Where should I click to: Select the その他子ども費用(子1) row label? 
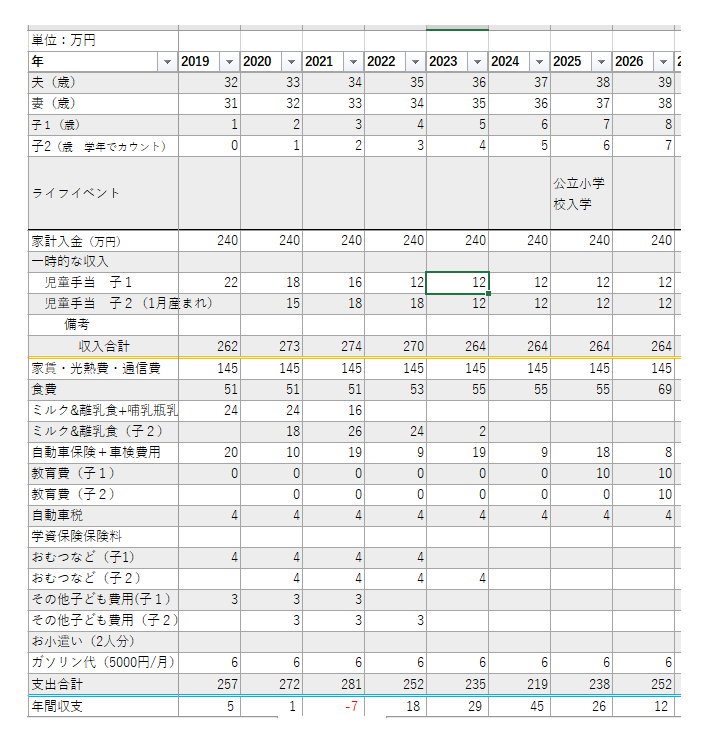(103, 600)
